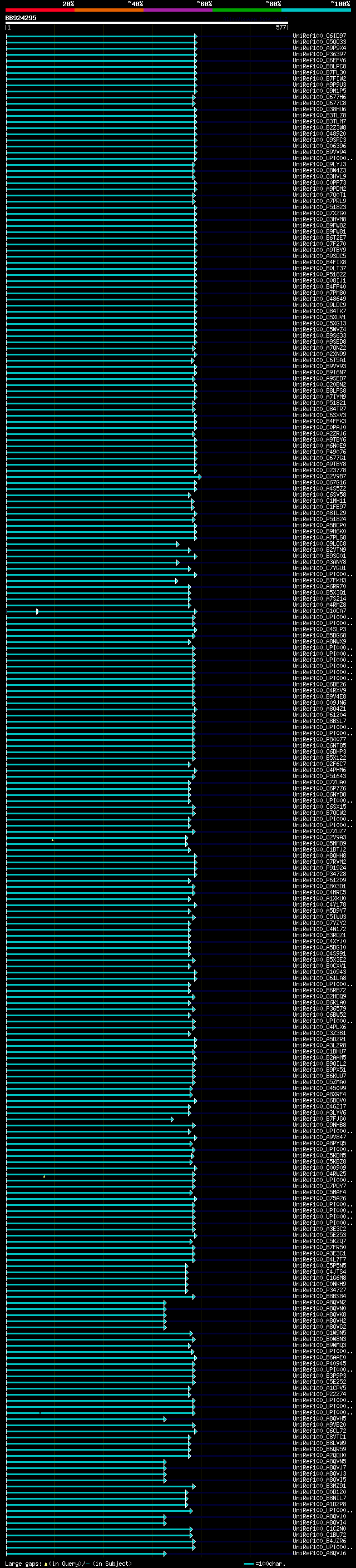This screenshot has height=1568, width=356.
Task: Choose hit UniRef100_P61204
Action: pyautogui.click(x=319, y=715)
